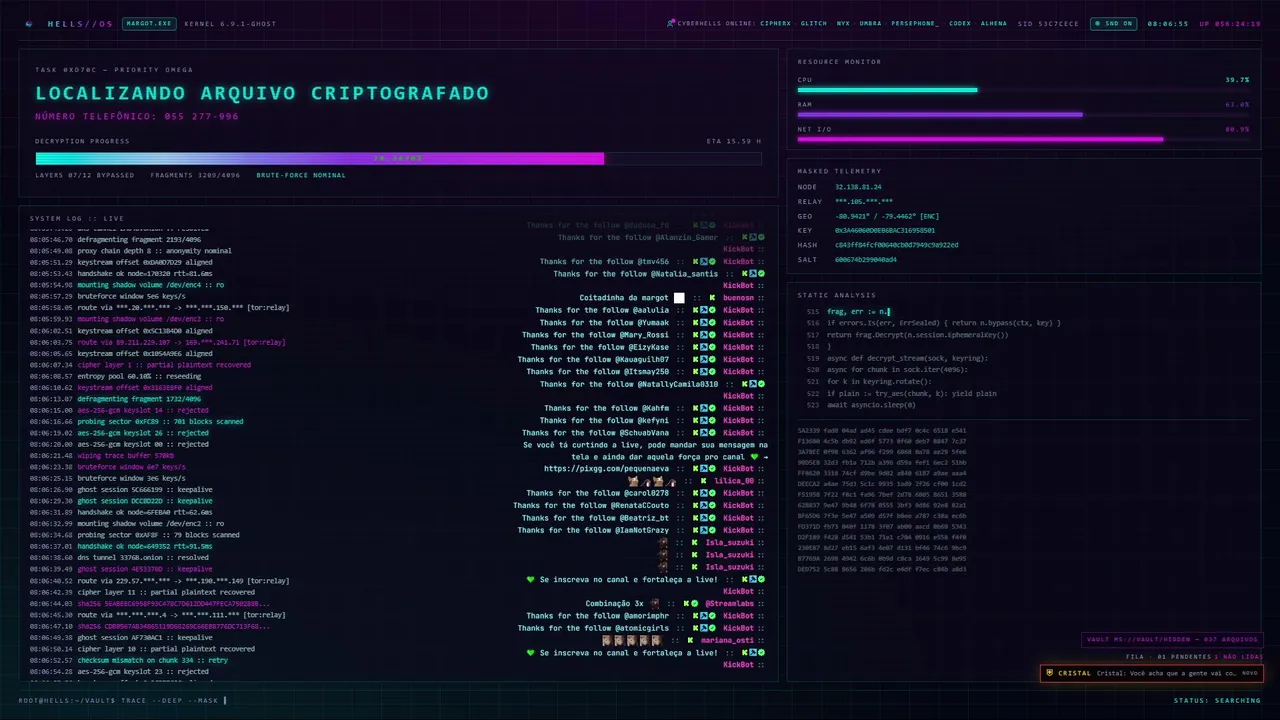Click the KEY value 0x3A6060D0EB6BAC316958501

click(x=885, y=230)
